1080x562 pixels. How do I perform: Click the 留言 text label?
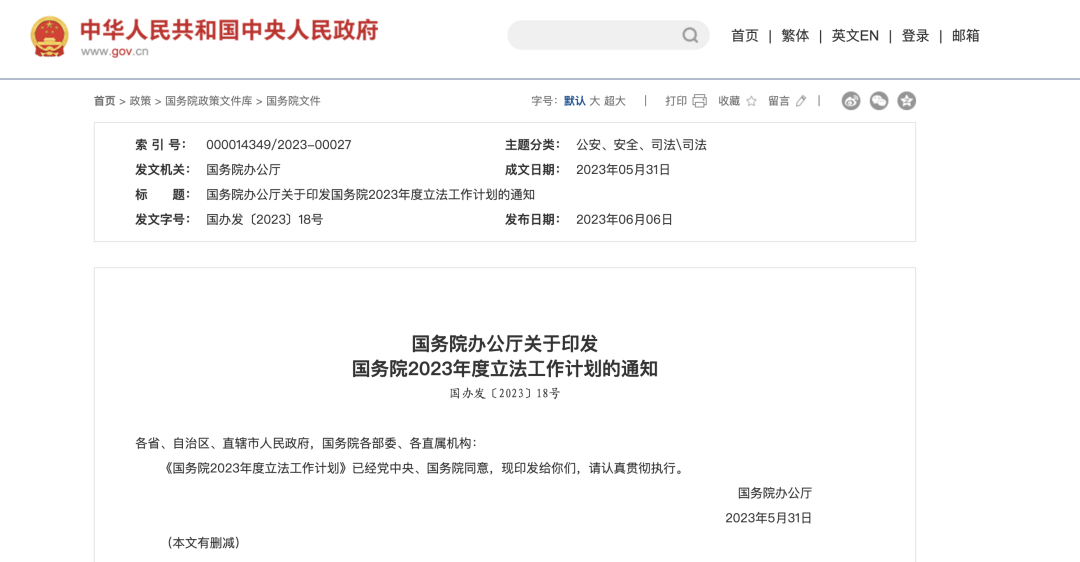coord(779,101)
